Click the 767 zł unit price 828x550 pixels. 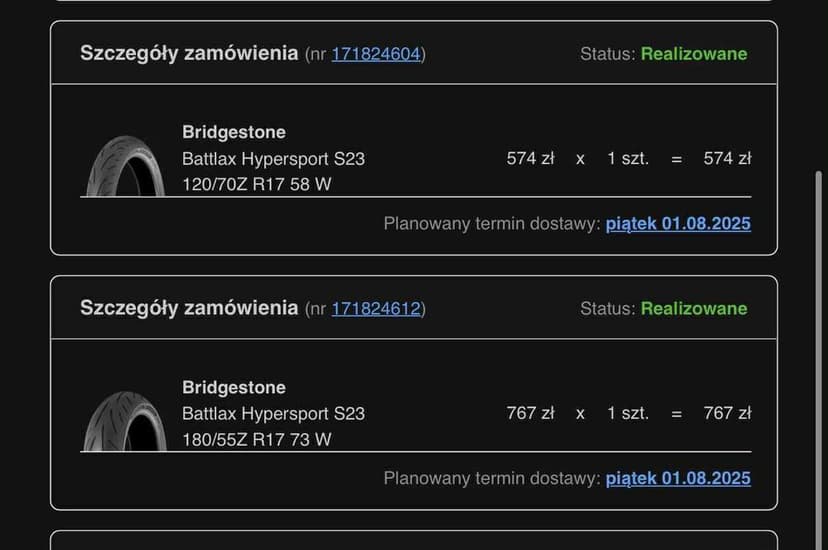pyautogui.click(x=530, y=413)
